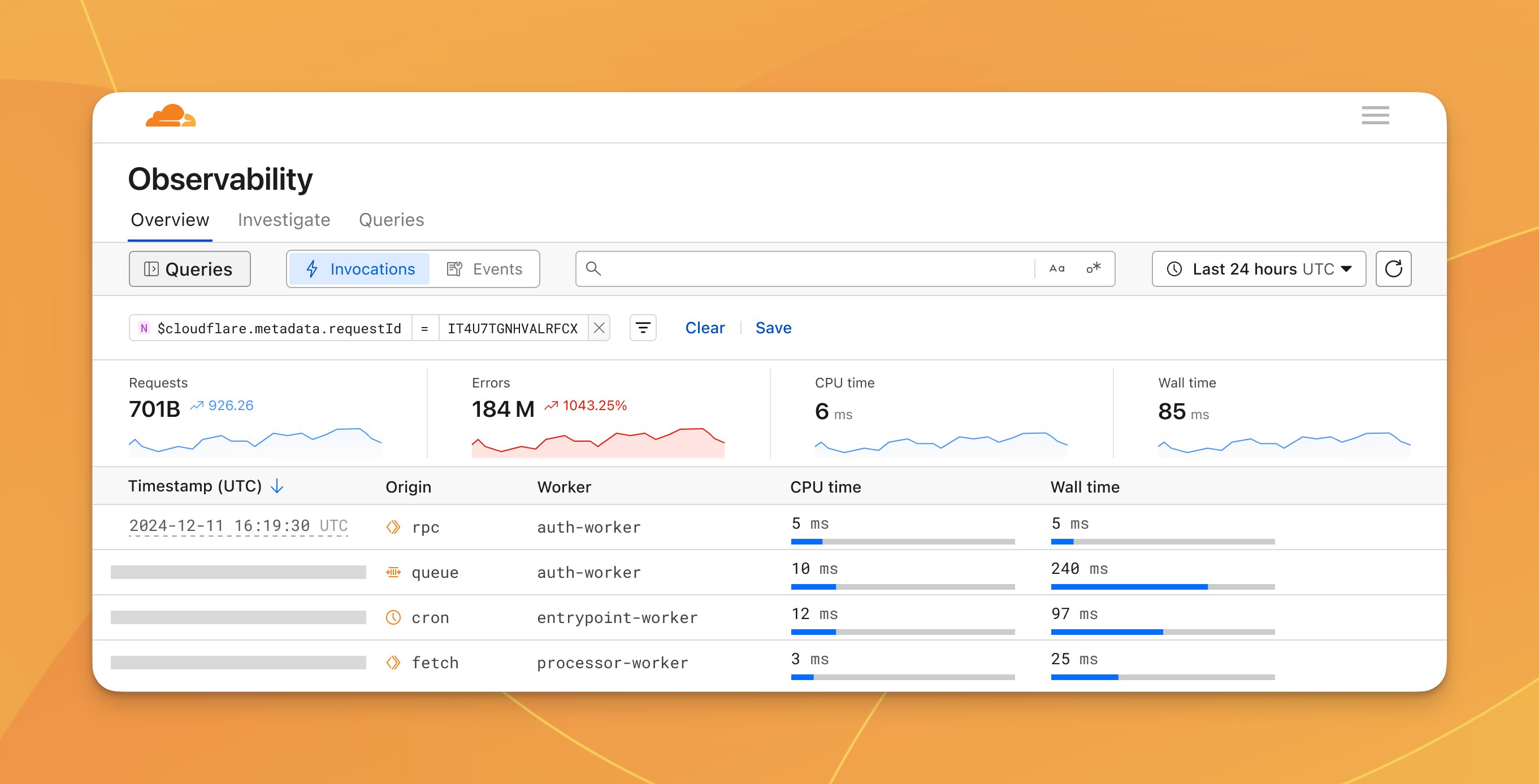Click the Cloudflare cloud logo

[x=171, y=116]
